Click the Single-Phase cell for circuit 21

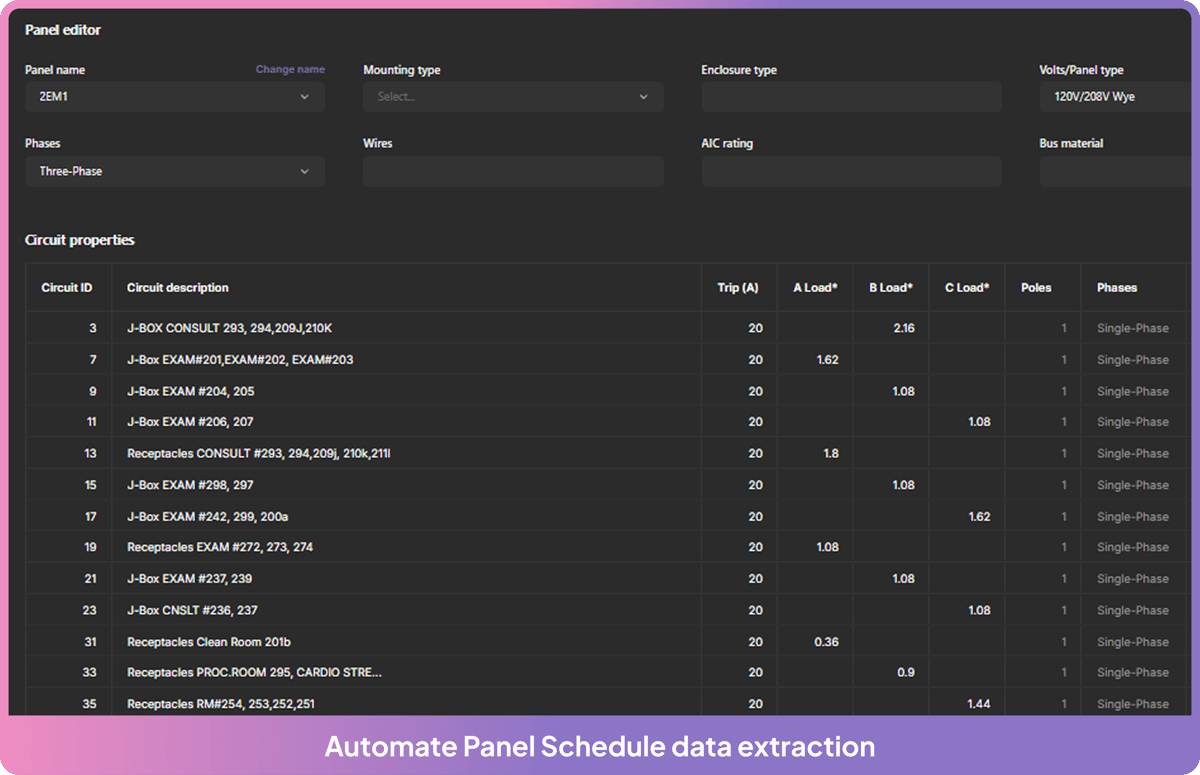(x=1132, y=579)
